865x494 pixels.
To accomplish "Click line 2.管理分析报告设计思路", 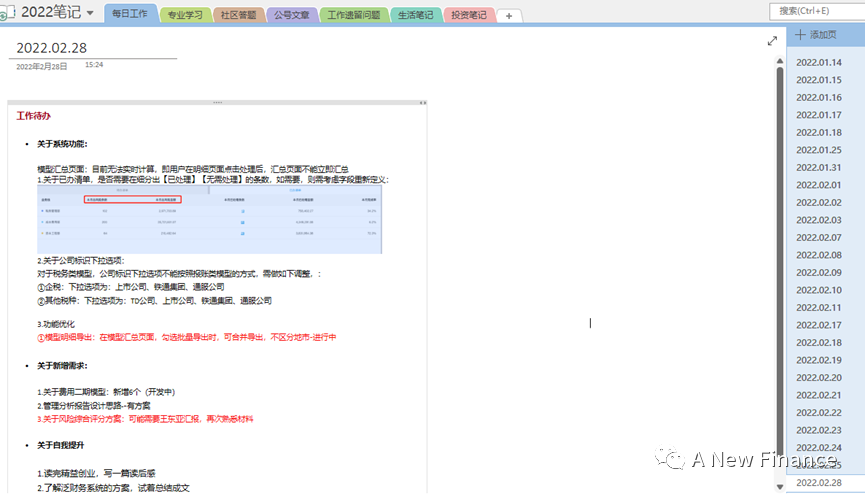I will pyautogui.click(x=94, y=406).
